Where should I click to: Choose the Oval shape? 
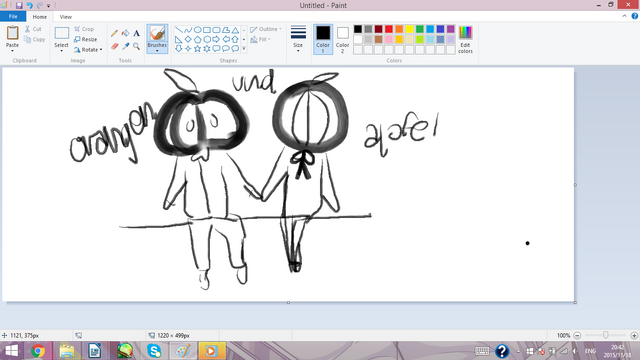[x=197, y=30]
